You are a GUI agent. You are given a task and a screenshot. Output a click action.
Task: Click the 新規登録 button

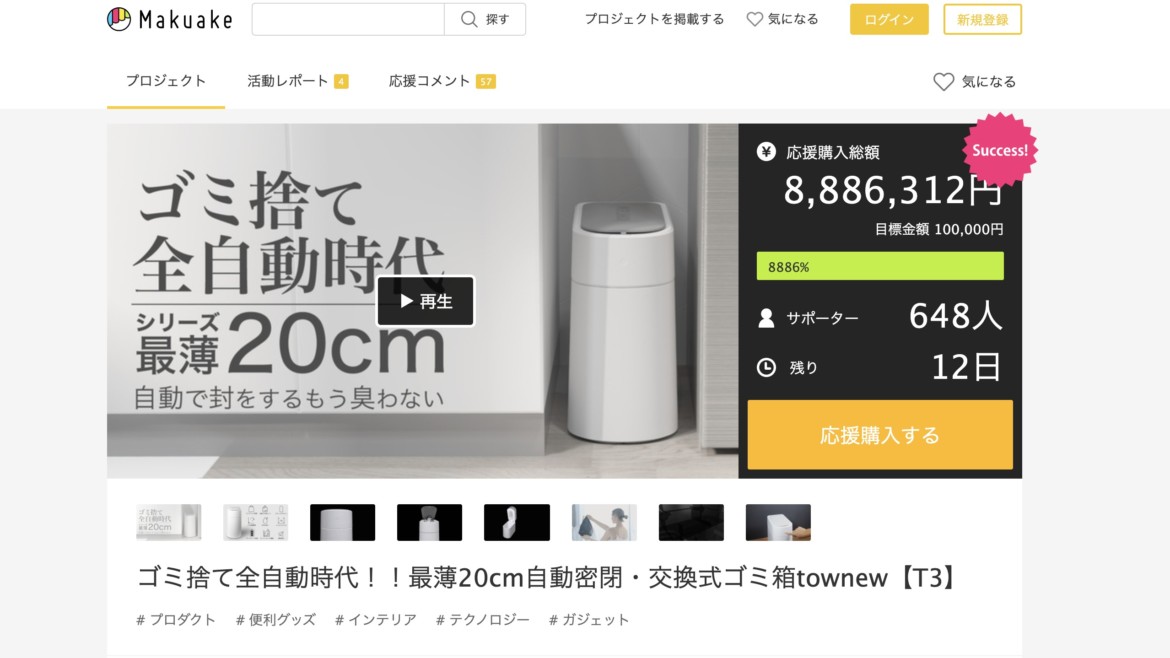[982, 19]
